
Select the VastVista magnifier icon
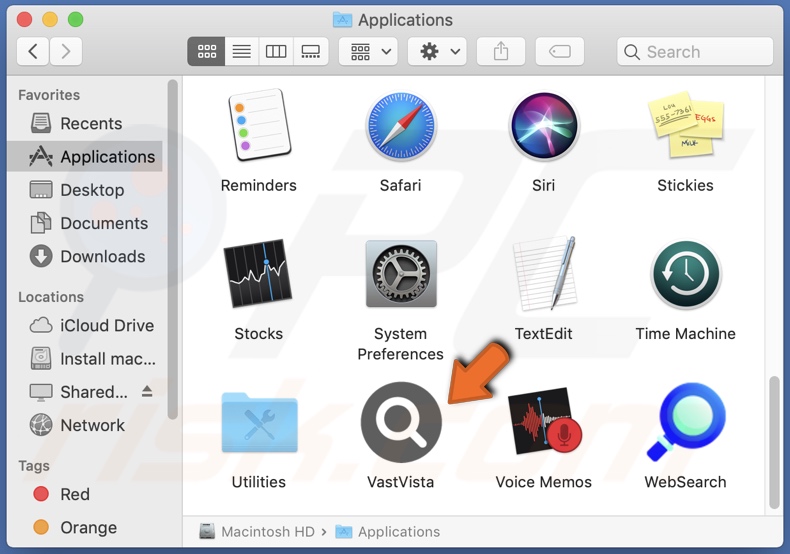point(401,422)
